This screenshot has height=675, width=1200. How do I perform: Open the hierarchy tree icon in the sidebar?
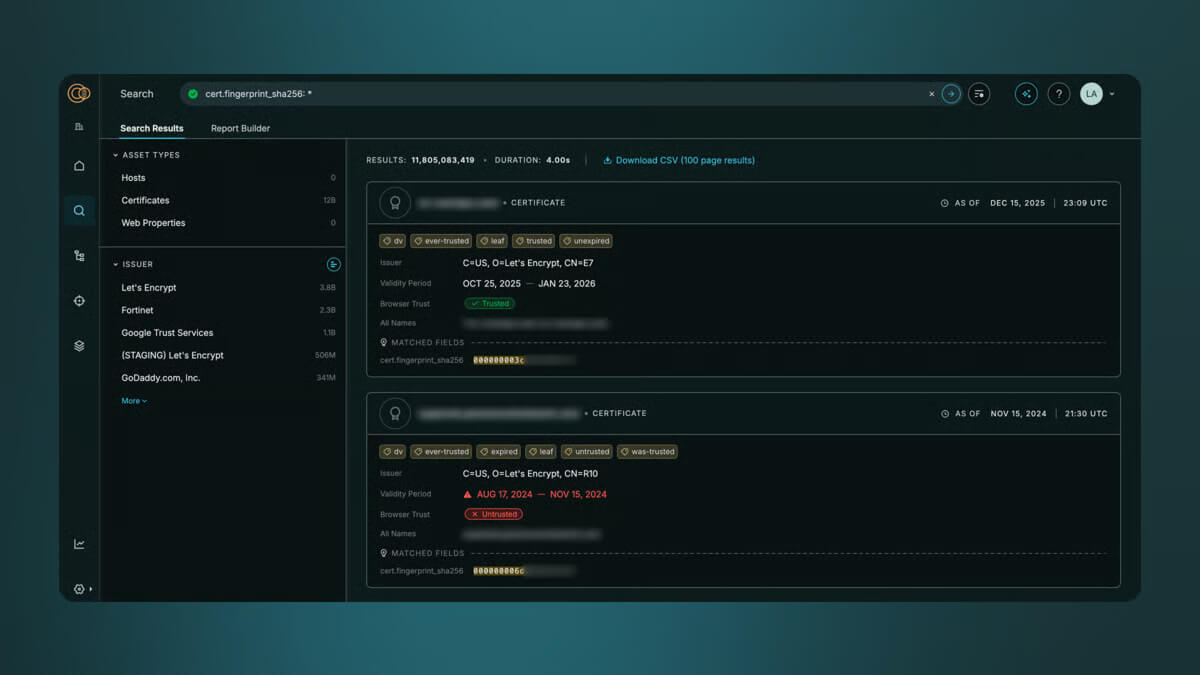pos(79,255)
